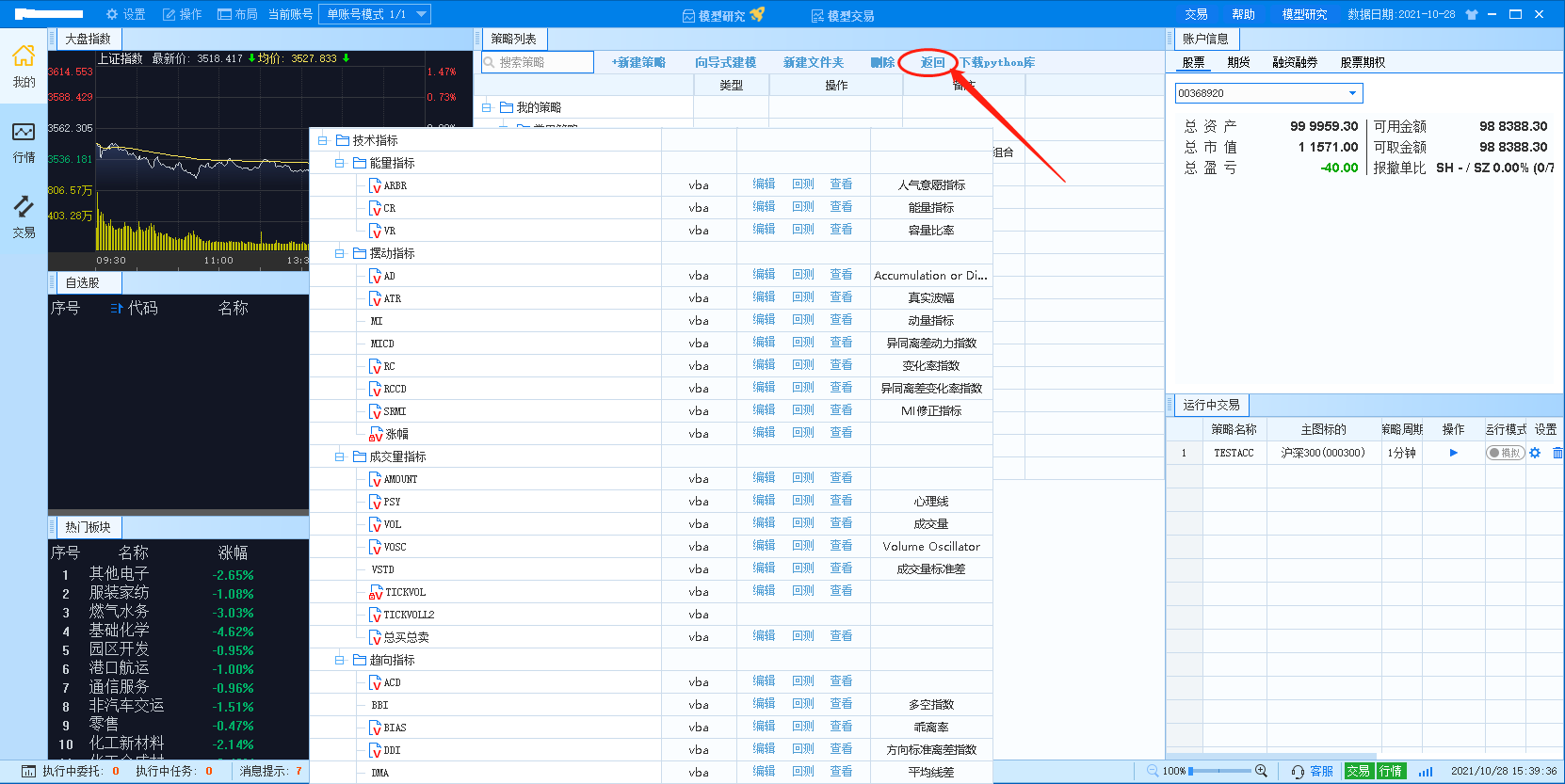Click the 向导式建模 button
This screenshot has height=784, width=1565.
(725, 62)
